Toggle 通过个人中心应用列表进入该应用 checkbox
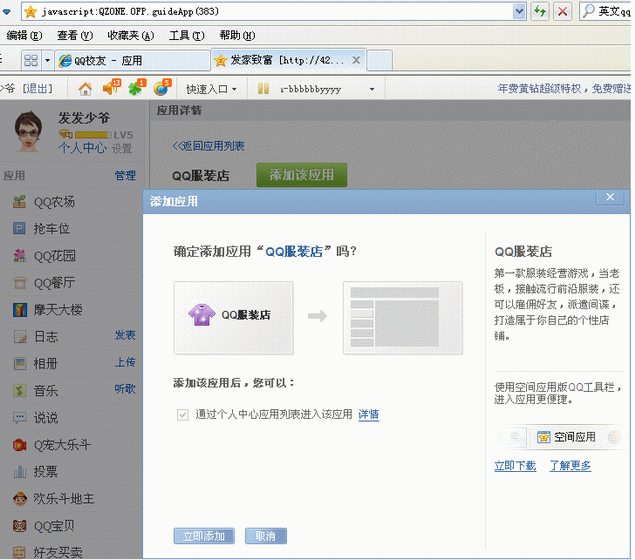Screen dimensions: 635x560 [183, 415]
